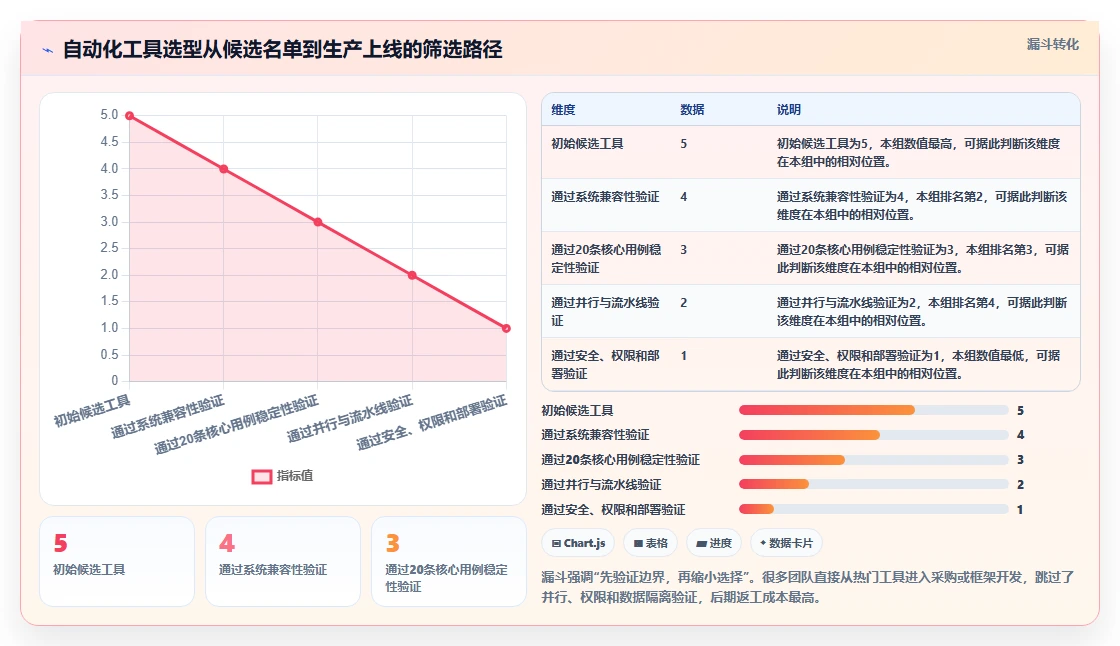The height and width of the screenshot is (646, 1120).
Task: Select table cell 通过并行与流水线验证
Action: [606, 312]
